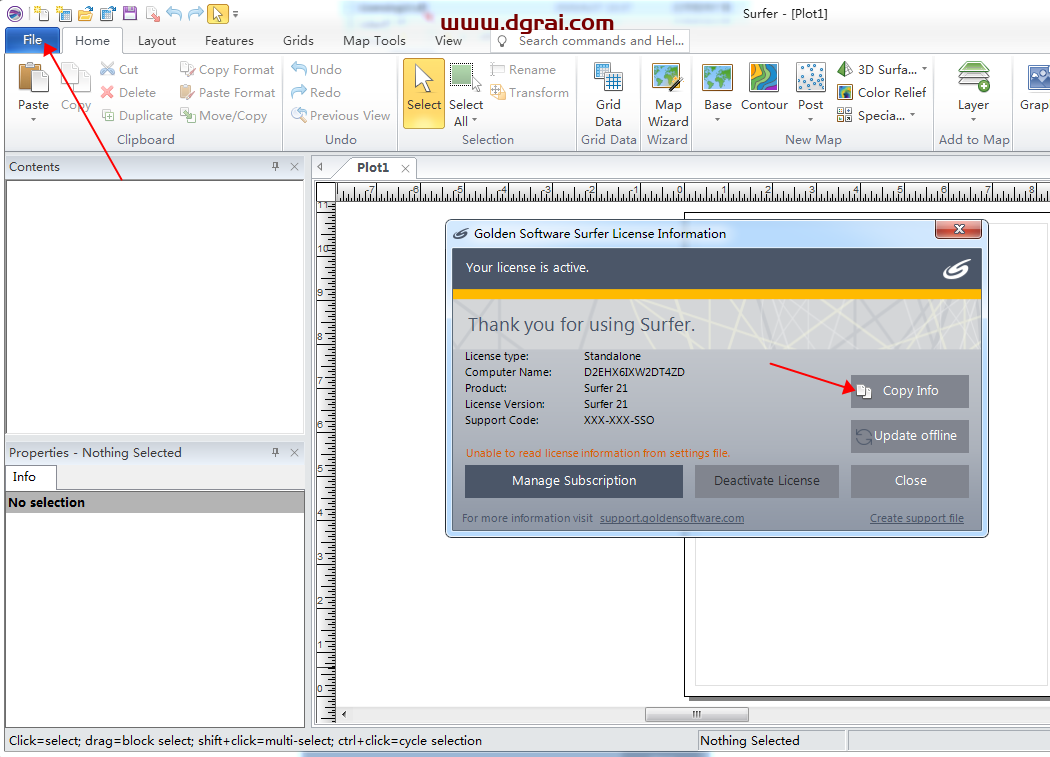Go to the Map Tools tab
Viewport: 1050px width, 757px height.
[x=374, y=41]
